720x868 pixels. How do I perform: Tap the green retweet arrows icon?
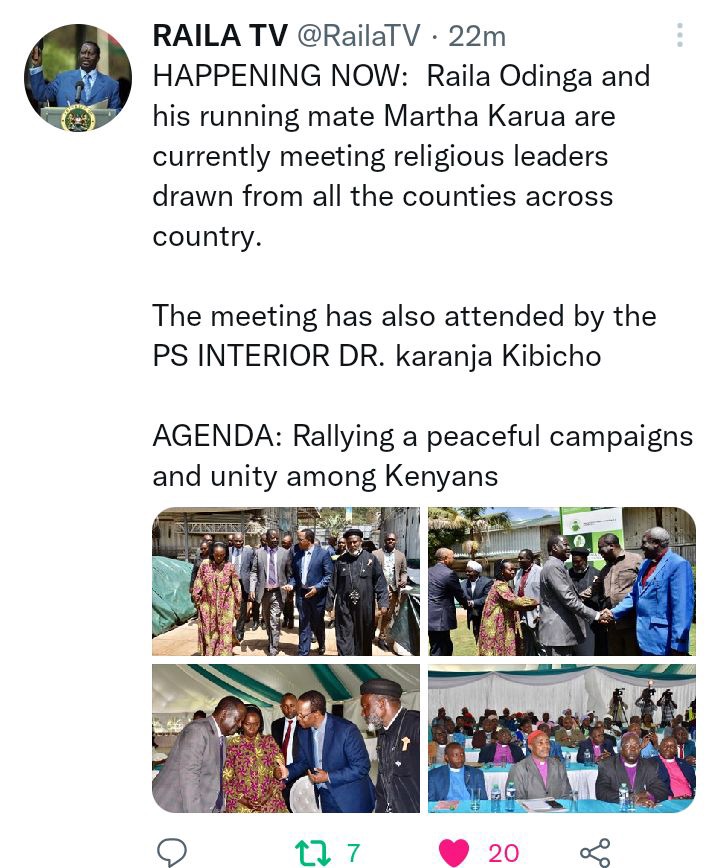coord(313,852)
